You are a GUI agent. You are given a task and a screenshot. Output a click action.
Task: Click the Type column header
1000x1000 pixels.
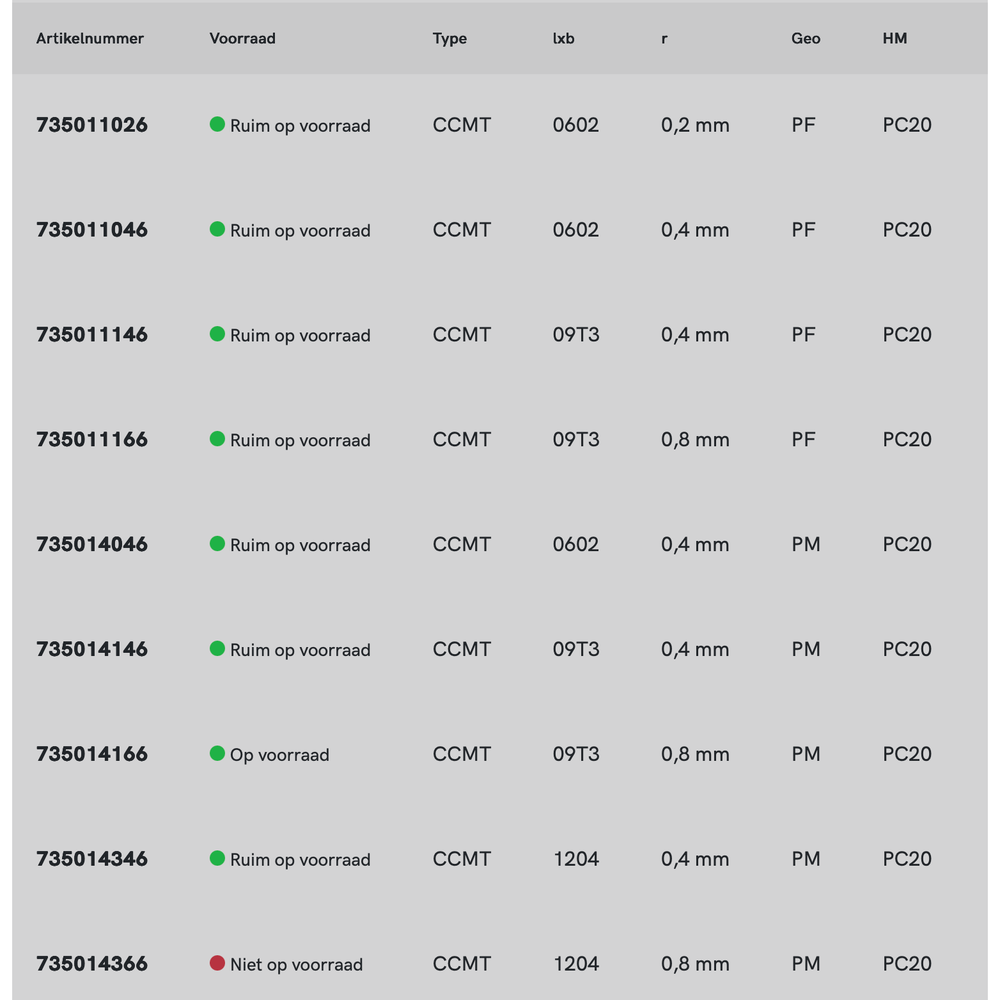(450, 39)
